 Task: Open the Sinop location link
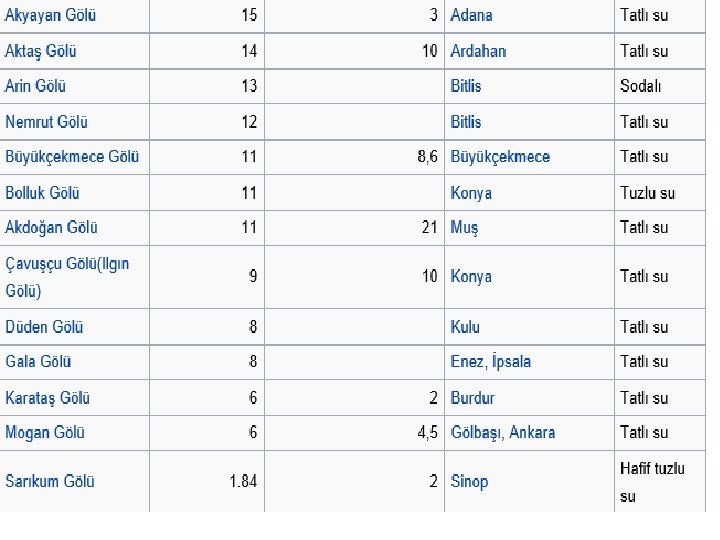coord(470,481)
